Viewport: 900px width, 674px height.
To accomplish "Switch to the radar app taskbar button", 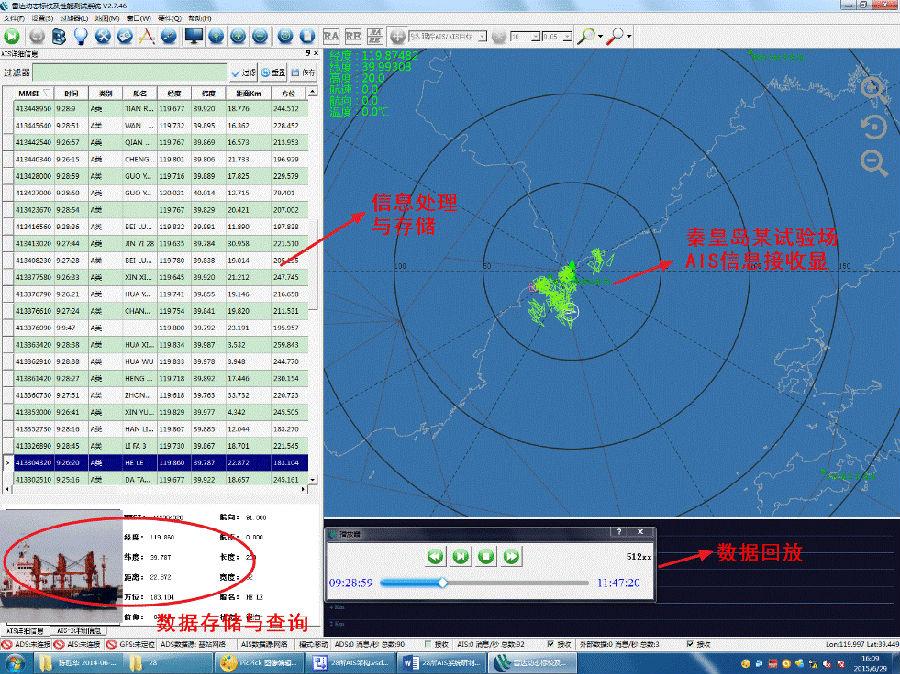I will coord(530,663).
